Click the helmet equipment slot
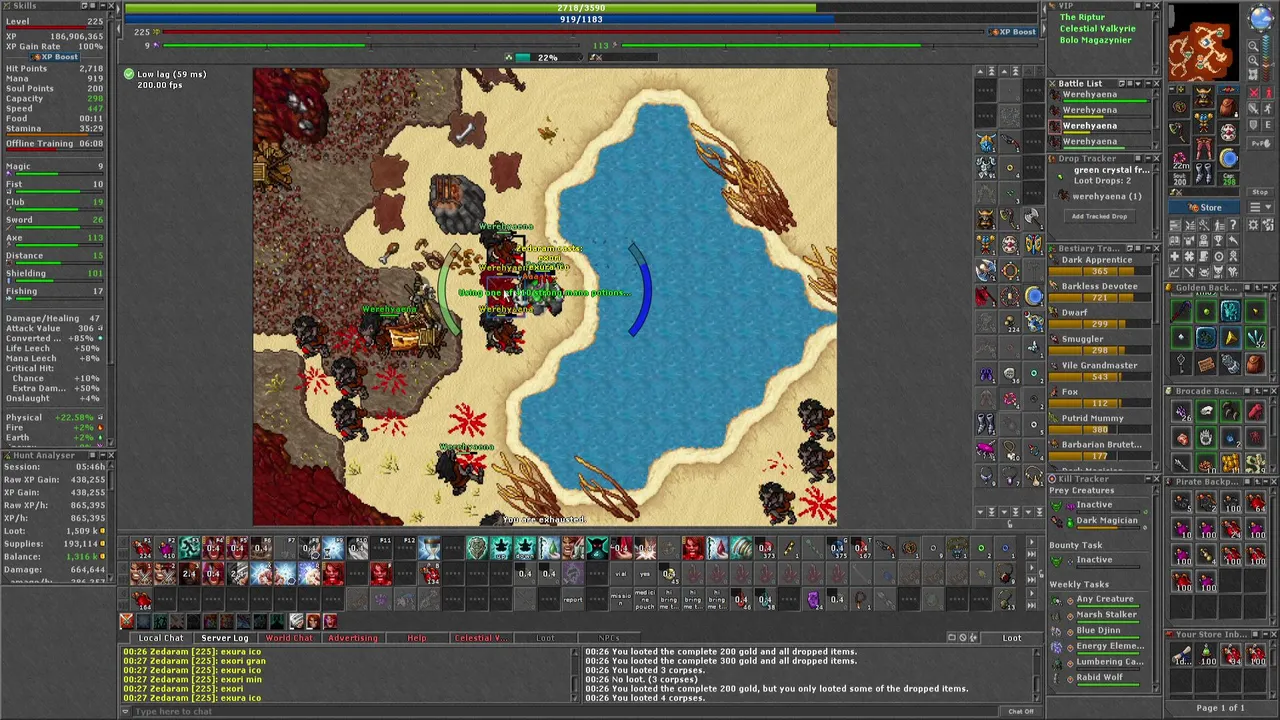Screen dimensions: 1280x720 1203,96
